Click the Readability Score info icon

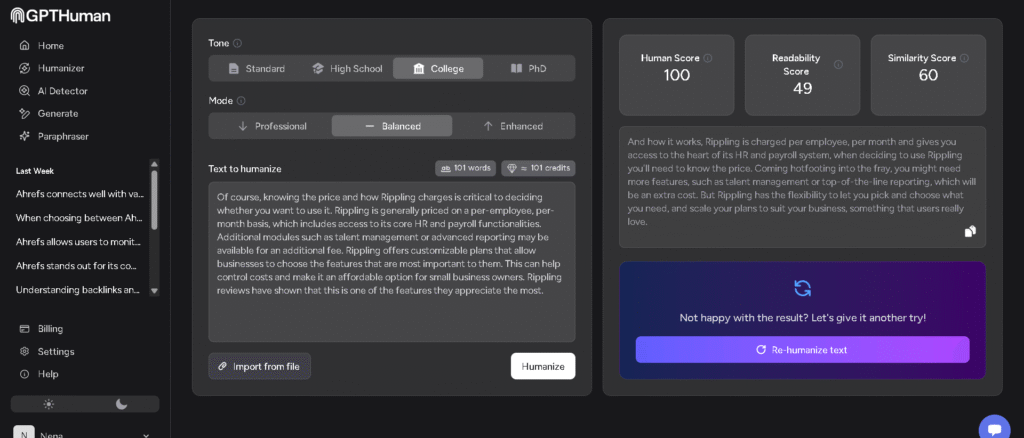838,65
